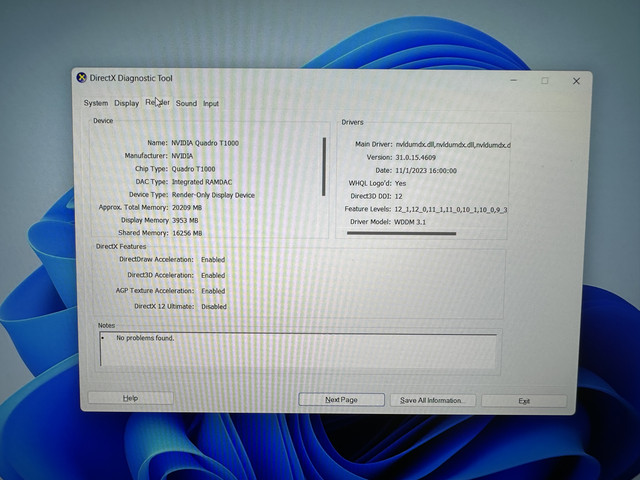Click the 'Device' group label

tap(103, 121)
